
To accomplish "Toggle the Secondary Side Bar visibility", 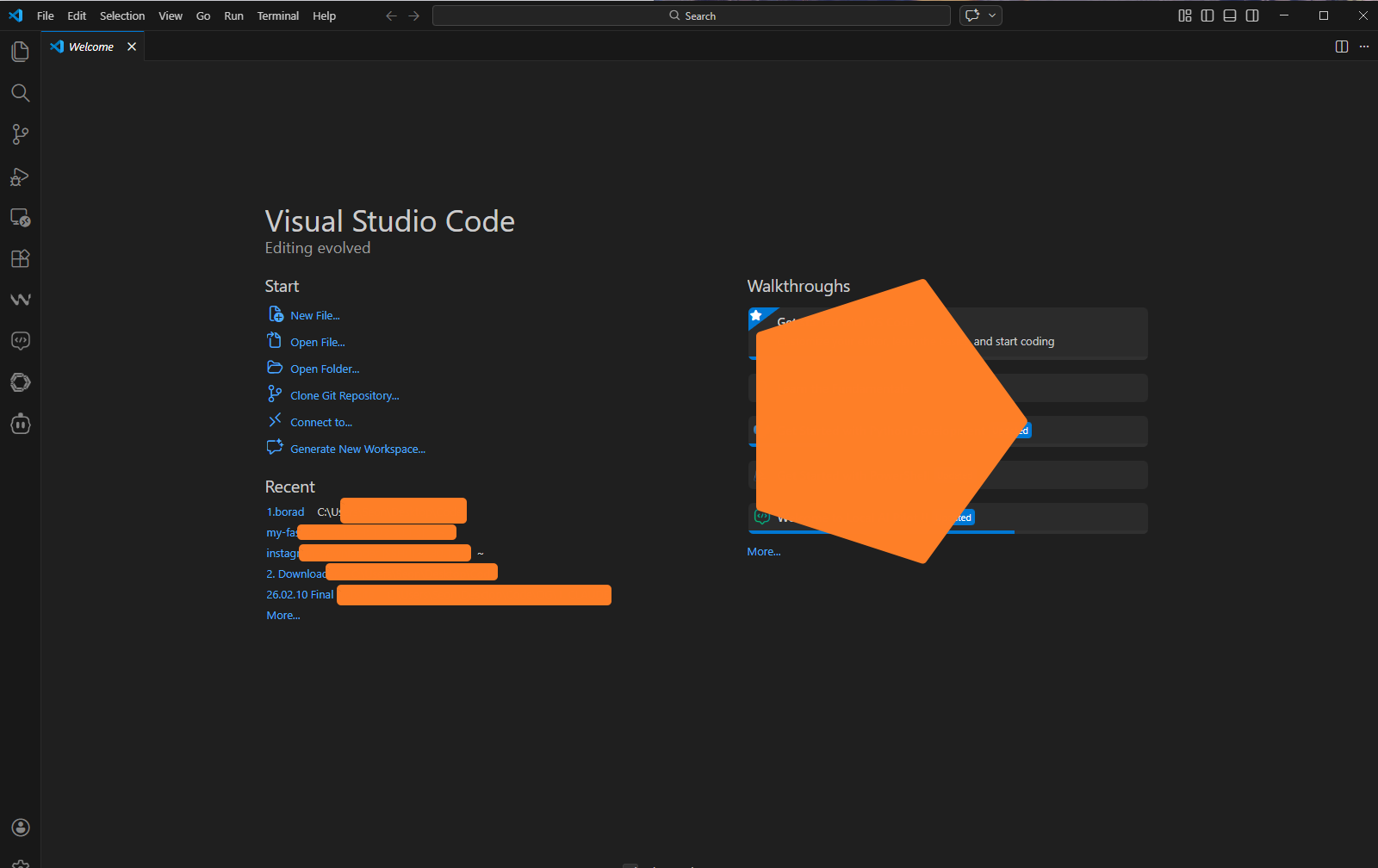I will tap(1252, 15).
